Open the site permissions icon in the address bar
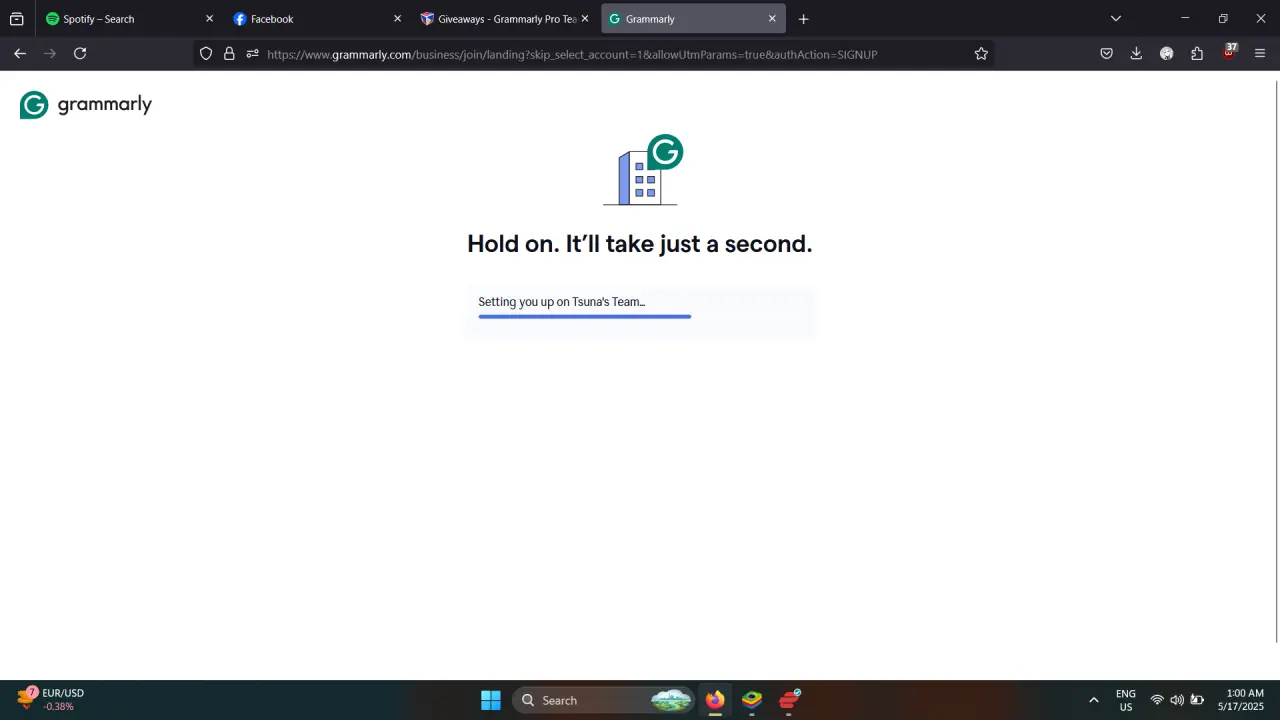 [252, 54]
